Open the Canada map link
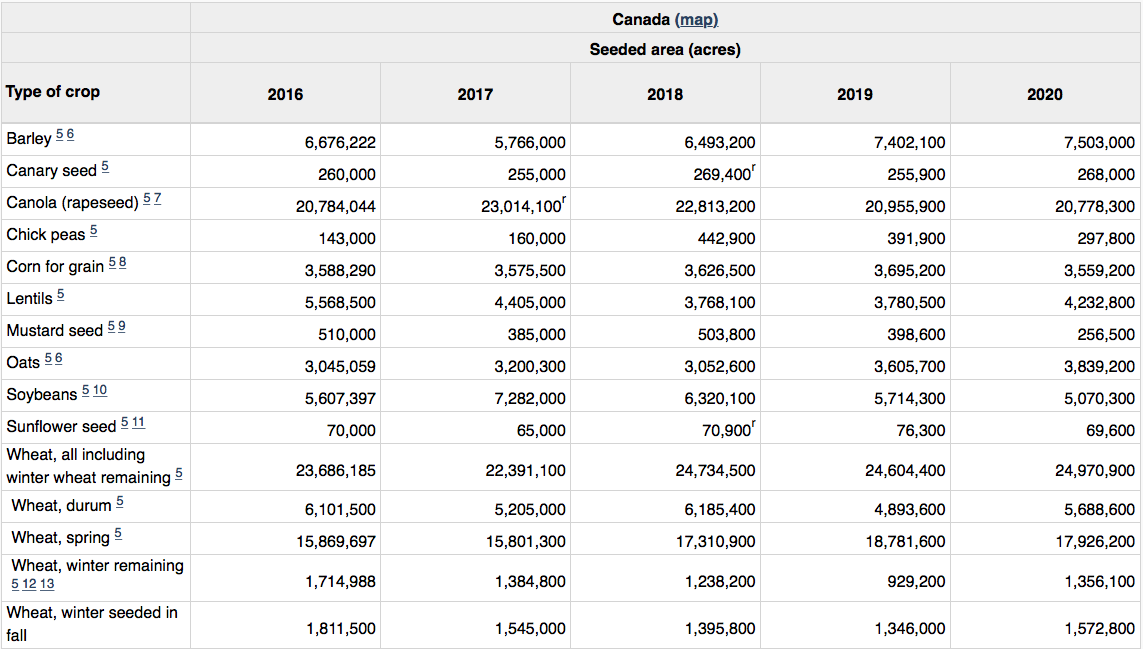 697,20
